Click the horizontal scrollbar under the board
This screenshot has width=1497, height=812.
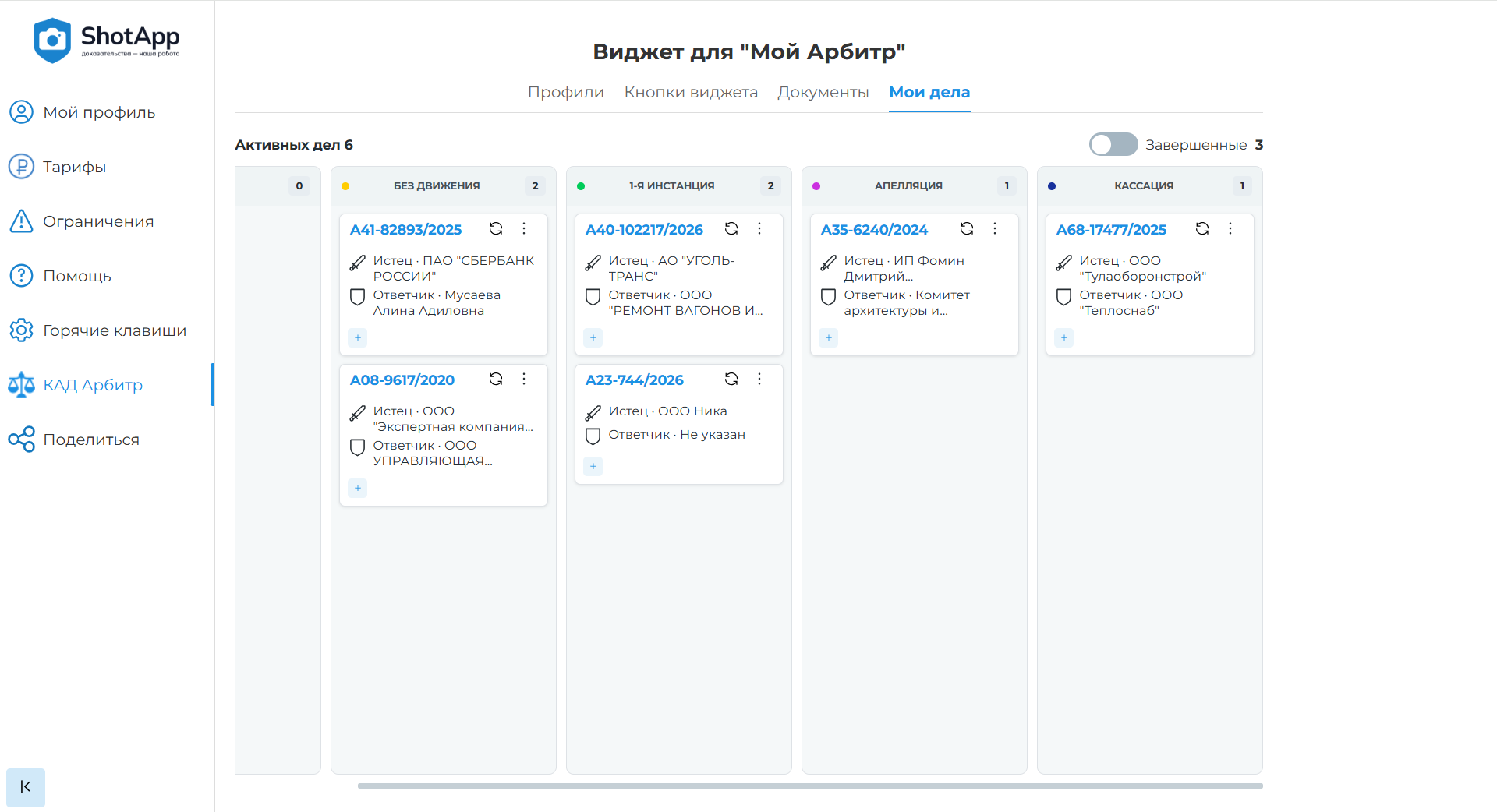[x=809, y=786]
